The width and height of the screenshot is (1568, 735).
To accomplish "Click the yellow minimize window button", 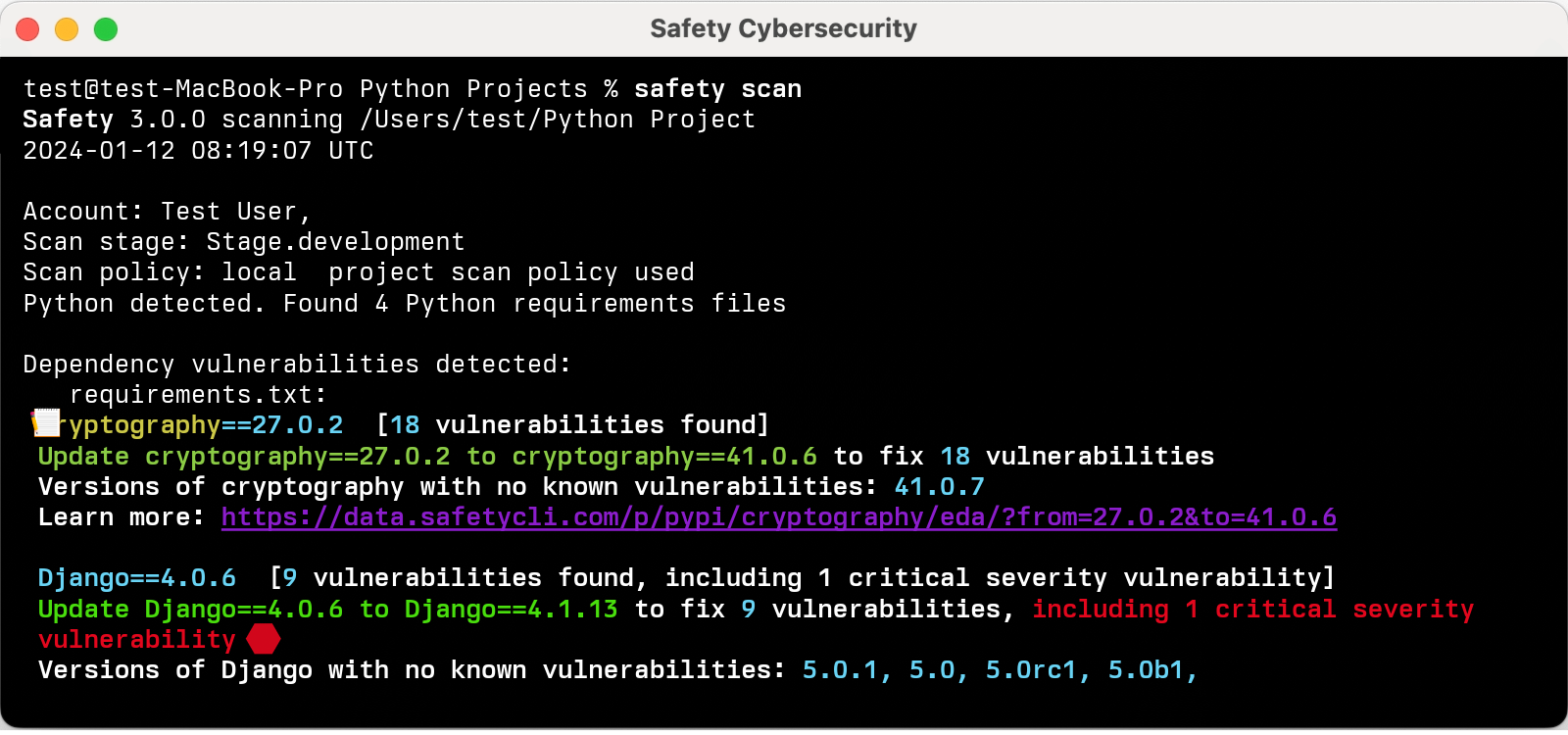I will pyautogui.click(x=66, y=29).
